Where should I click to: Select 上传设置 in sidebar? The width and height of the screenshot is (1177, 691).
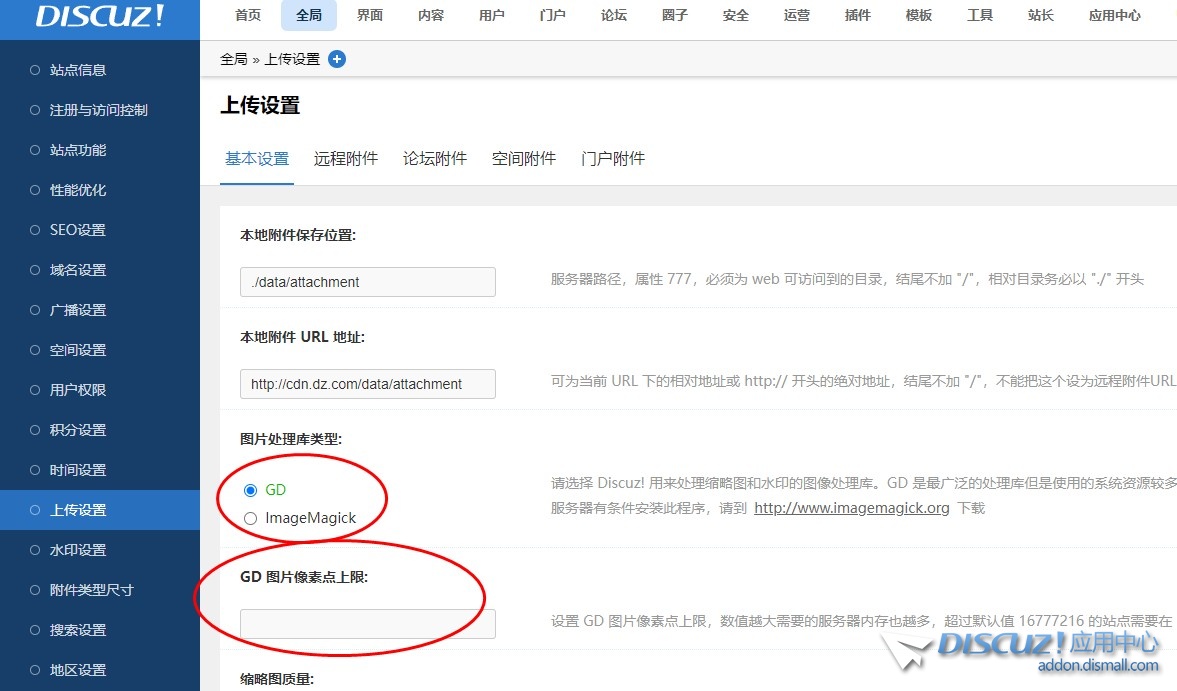[100, 510]
